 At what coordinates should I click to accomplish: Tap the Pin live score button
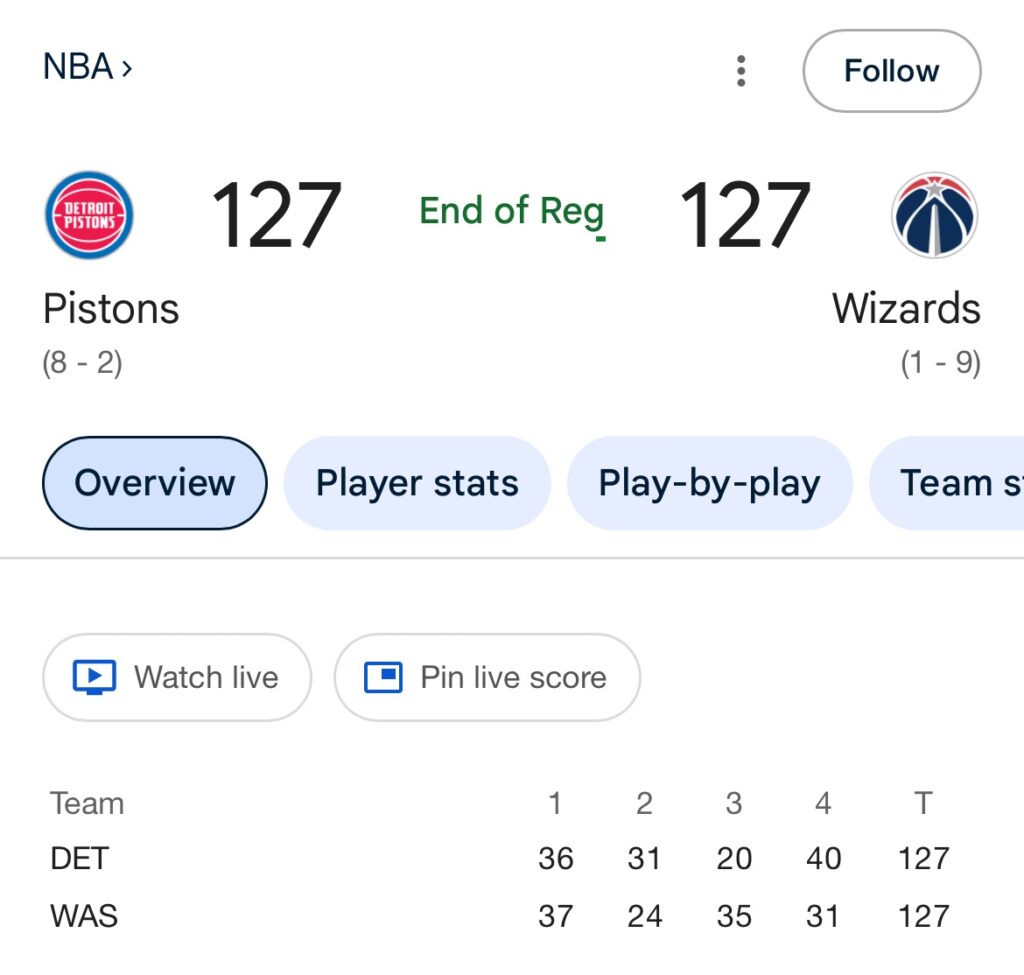[x=487, y=677]
